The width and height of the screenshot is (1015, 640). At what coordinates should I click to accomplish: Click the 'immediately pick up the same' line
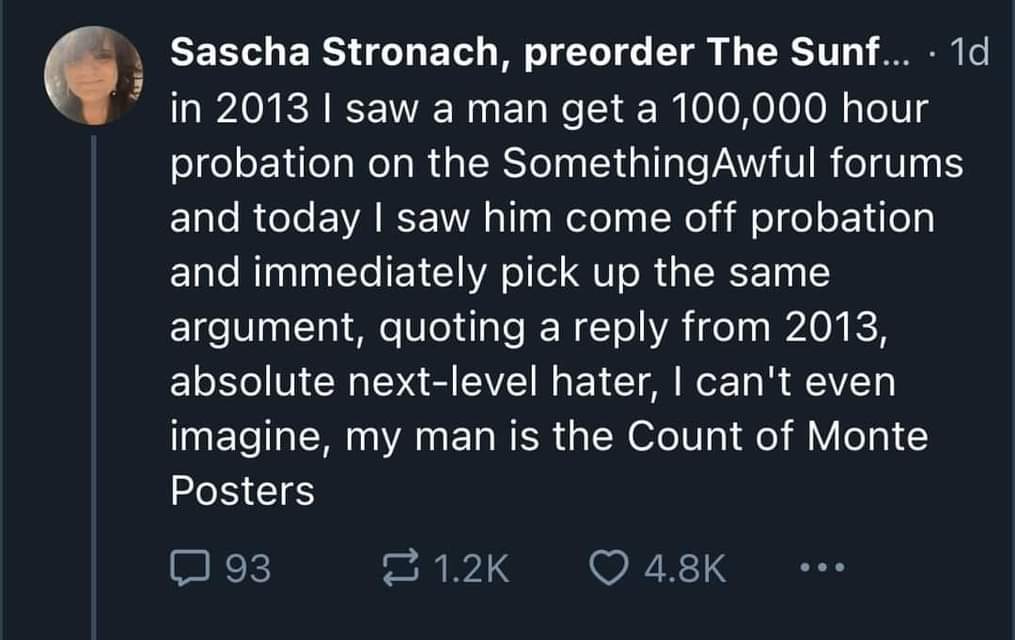500,273
